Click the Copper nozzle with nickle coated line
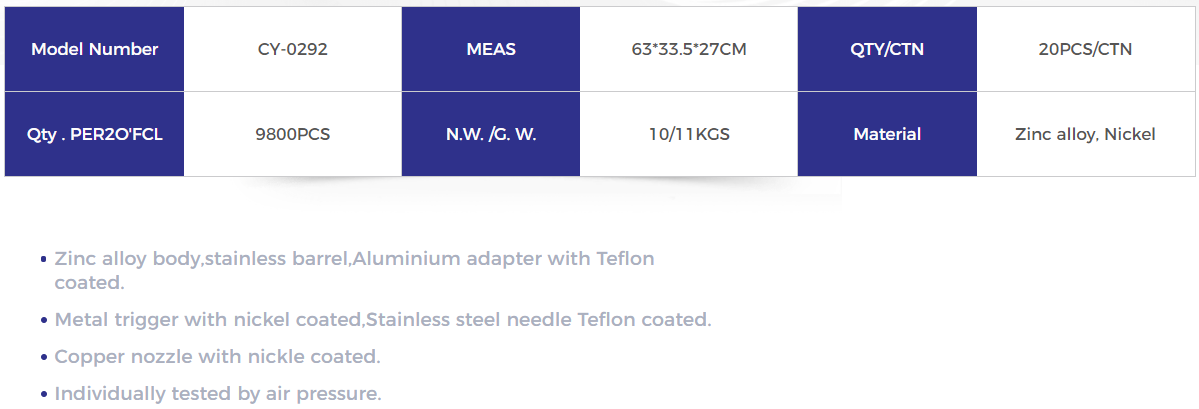 pyautogui.click(x=217, y=356)
